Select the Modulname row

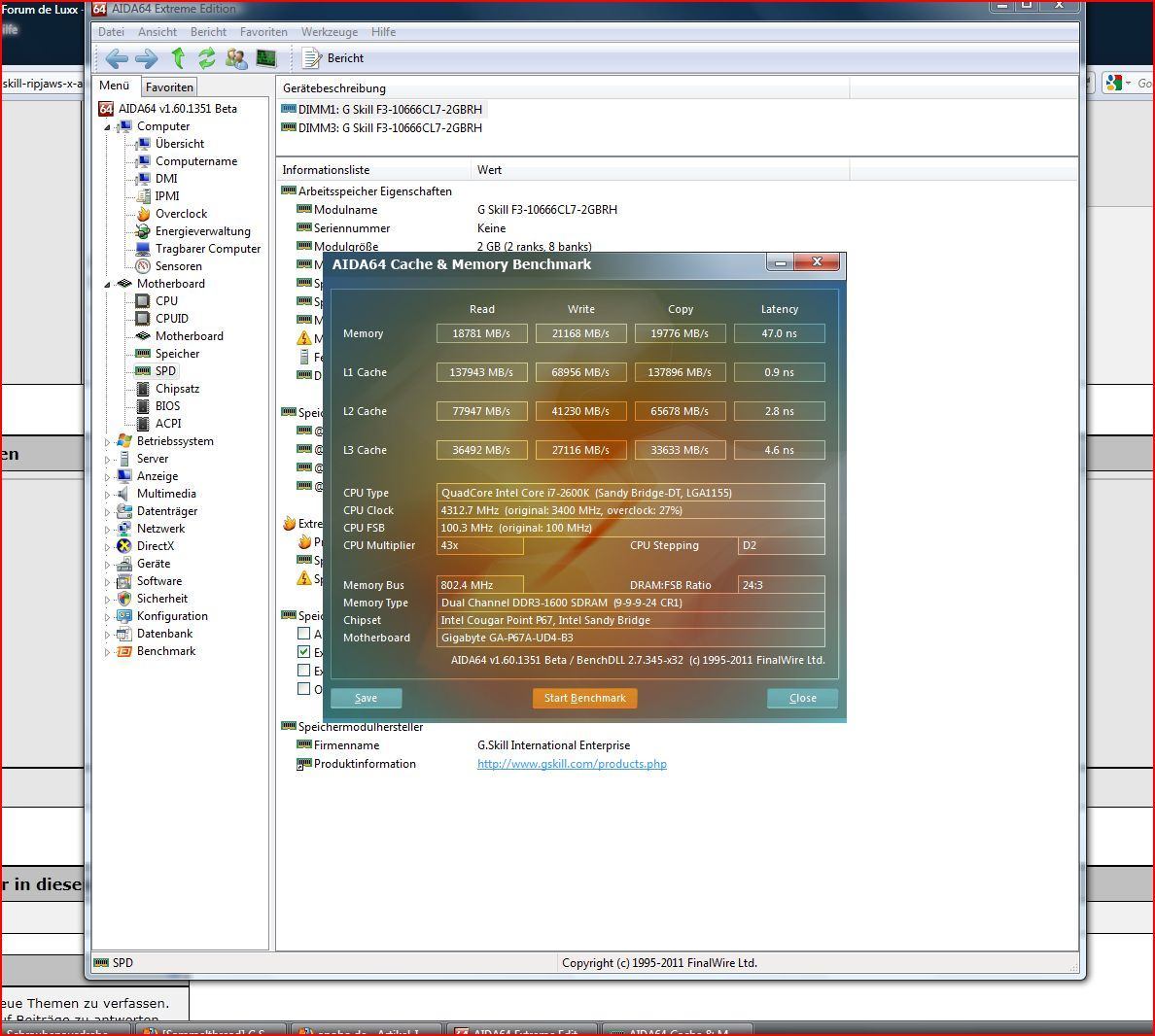(x=457, y=210)
